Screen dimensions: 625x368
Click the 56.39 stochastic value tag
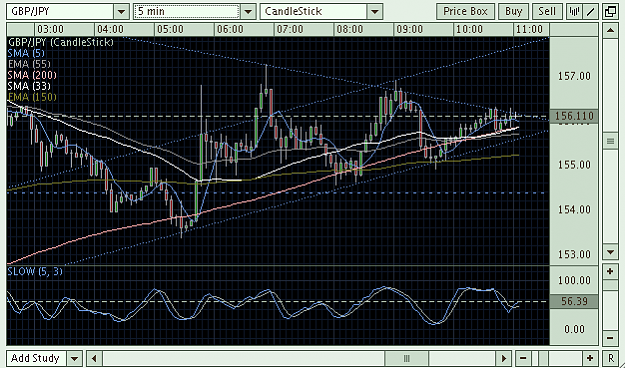coord(574,301)
